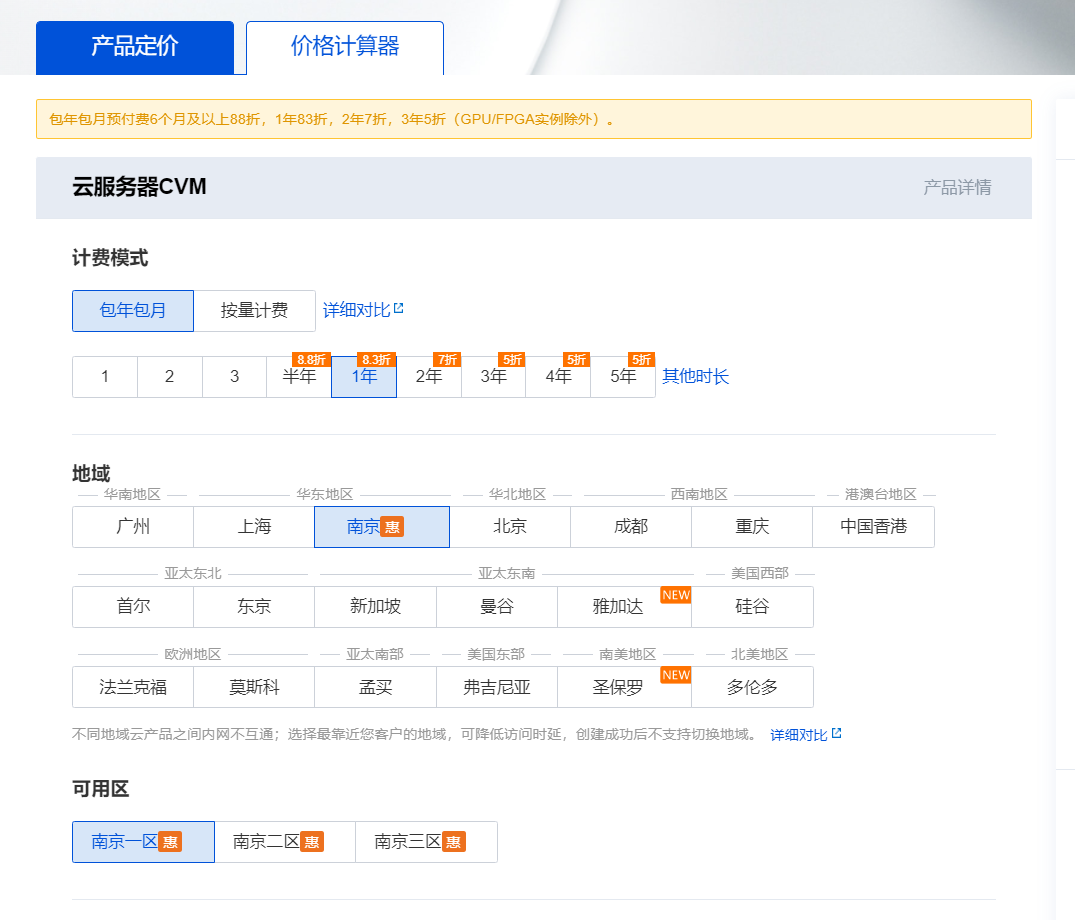Click the 不同地域云产品之间内网不互通 note
Viewport: 1075px width, 920px height.
(x=415, y=735)
